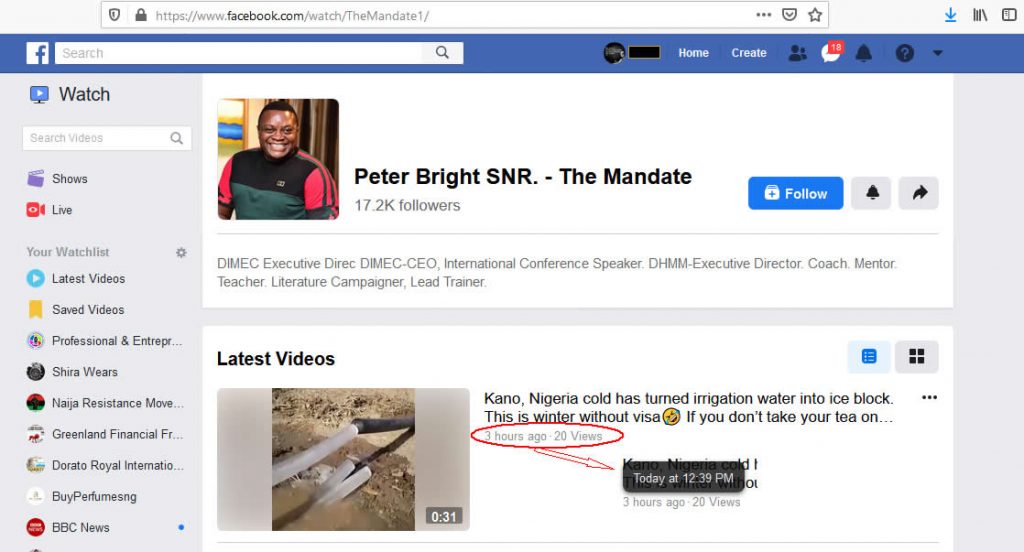Screen dimensions: 1024x552
Task: Click the Latest Videos section heading
Action: click(x=276, y=359)
